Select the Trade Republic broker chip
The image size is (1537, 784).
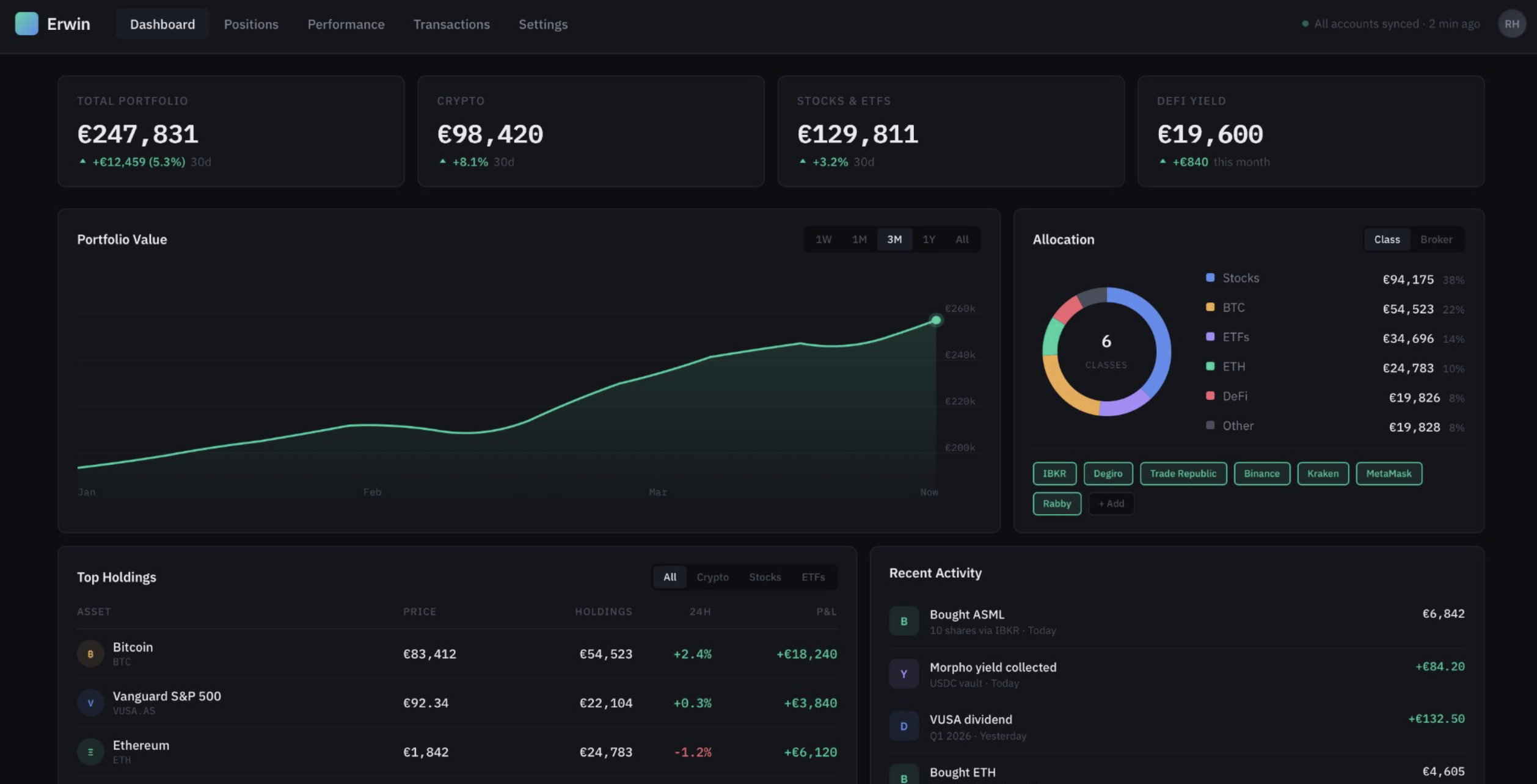(1183, 473)
